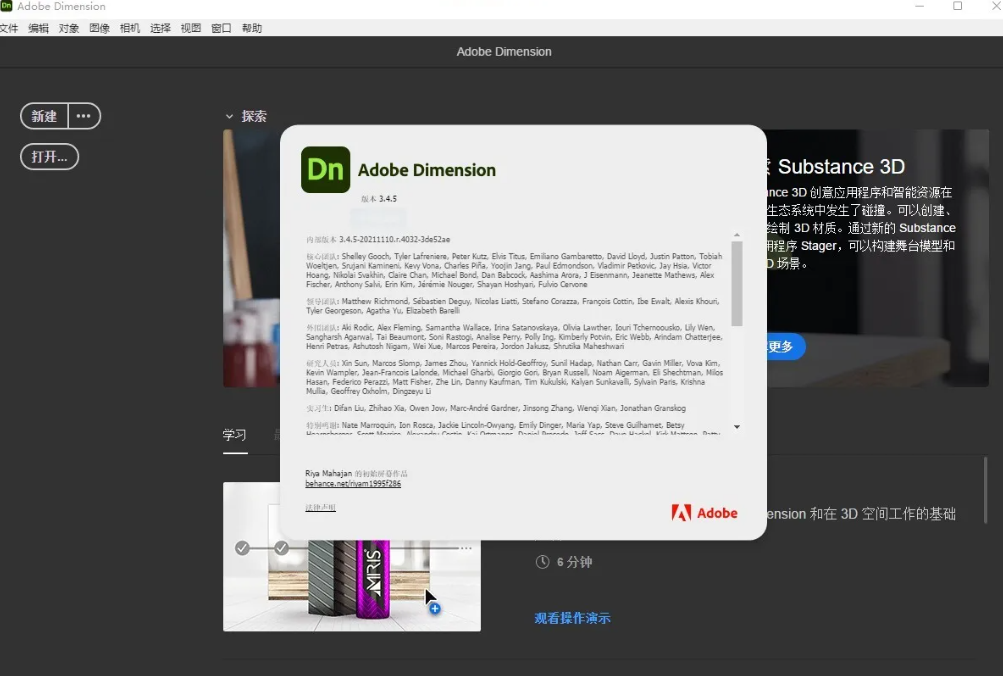Click the second checkmark circle on tutorial thumbnail
This screenshot has height=676, width=1003.
click(x=281, y=548)
